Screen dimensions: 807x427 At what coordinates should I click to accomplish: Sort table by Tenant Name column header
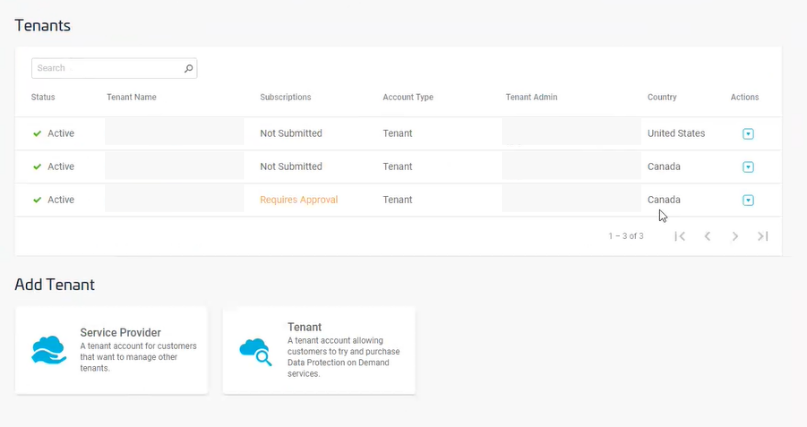coord(131,97)
